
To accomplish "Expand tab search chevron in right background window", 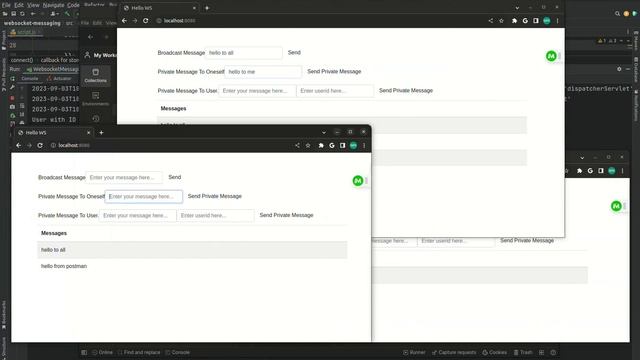I will [x=582, y=158].
